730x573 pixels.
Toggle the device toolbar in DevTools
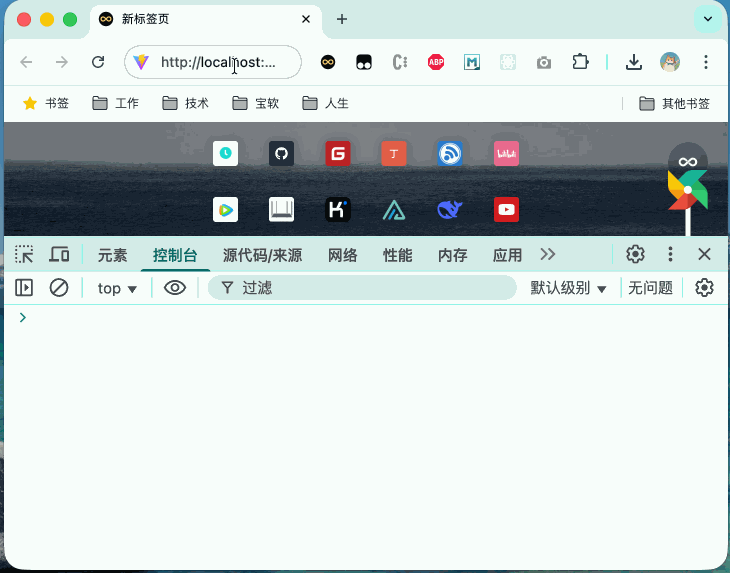click(59, 254)
